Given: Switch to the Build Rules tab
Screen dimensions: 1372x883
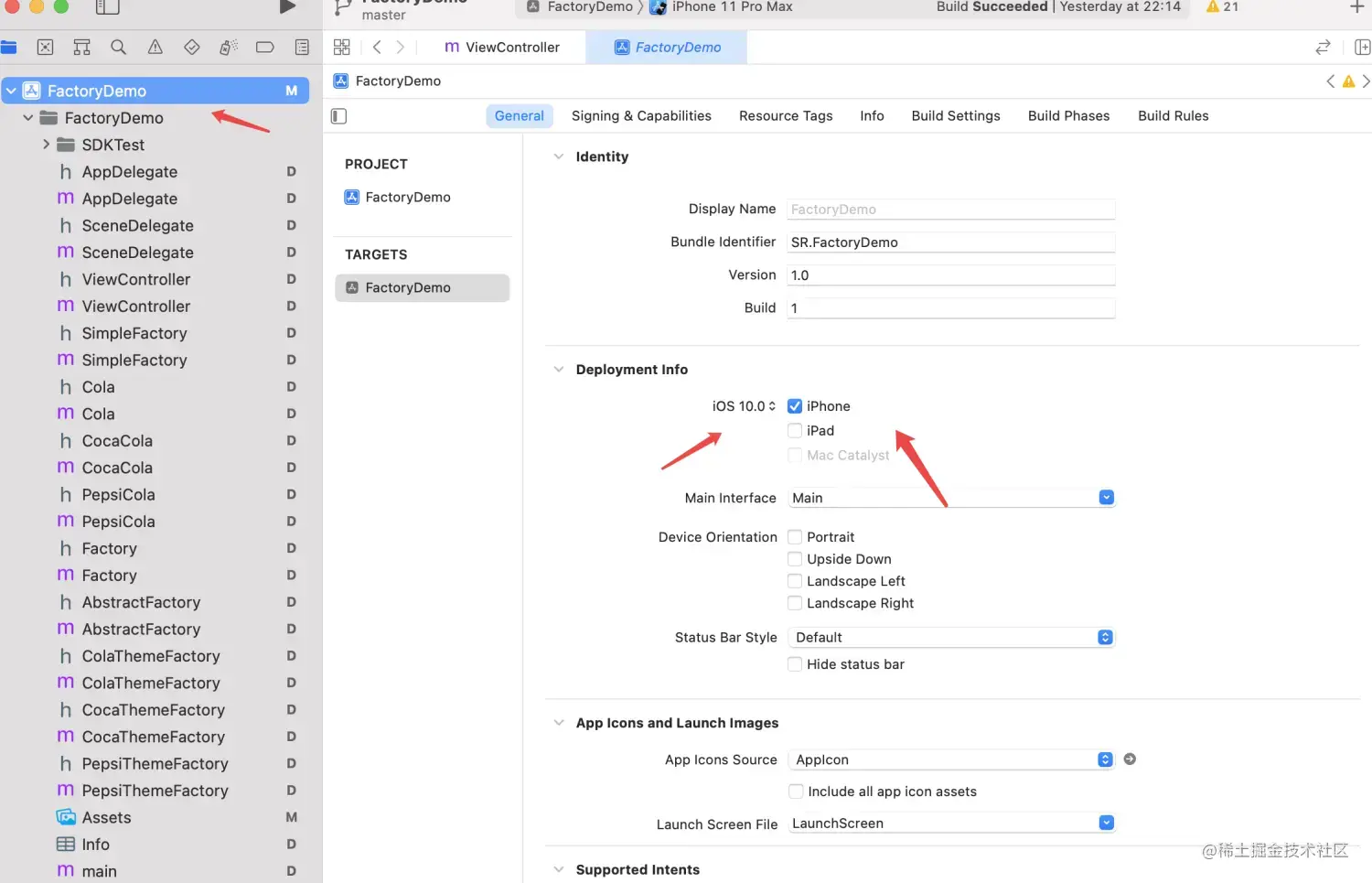Looking at the screenshot, I should pyautogui.click(x=1174, y=116).
